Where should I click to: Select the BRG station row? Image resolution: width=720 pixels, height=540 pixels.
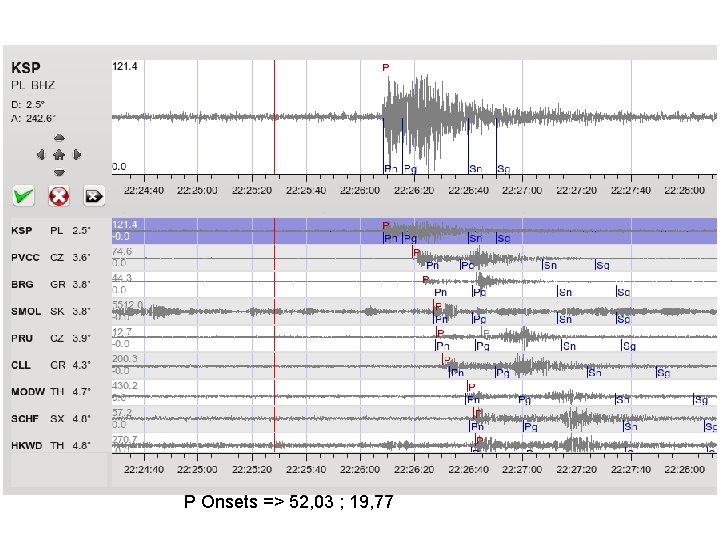364,284
